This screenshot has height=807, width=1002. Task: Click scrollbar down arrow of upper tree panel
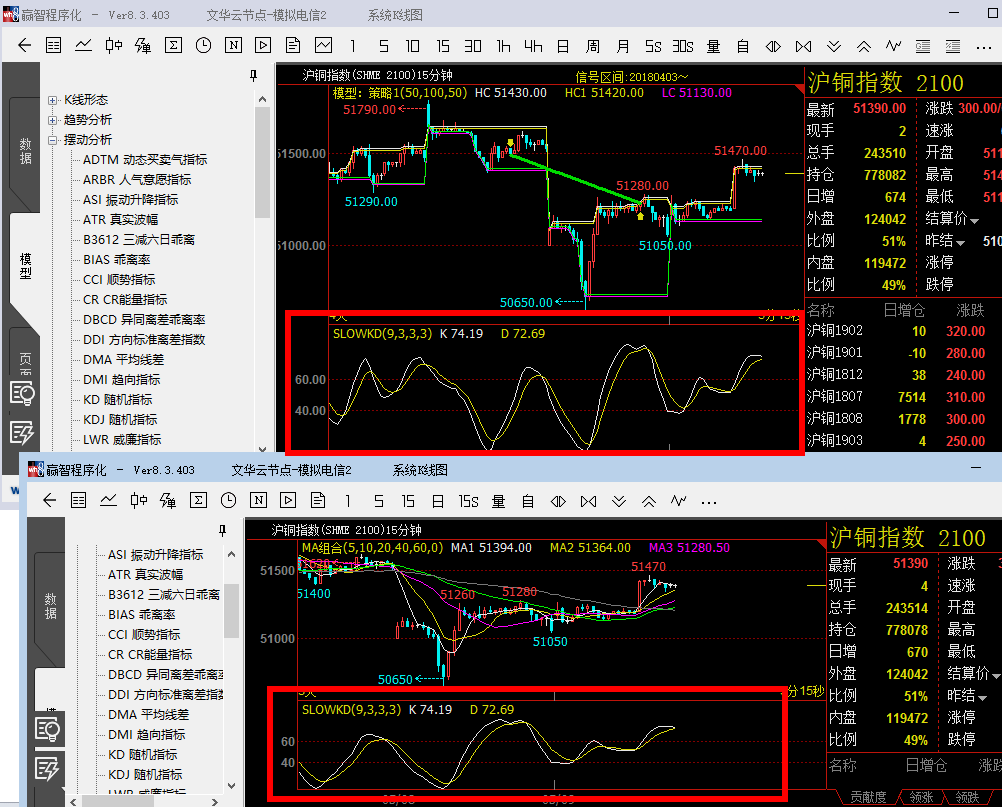[263, 447]
